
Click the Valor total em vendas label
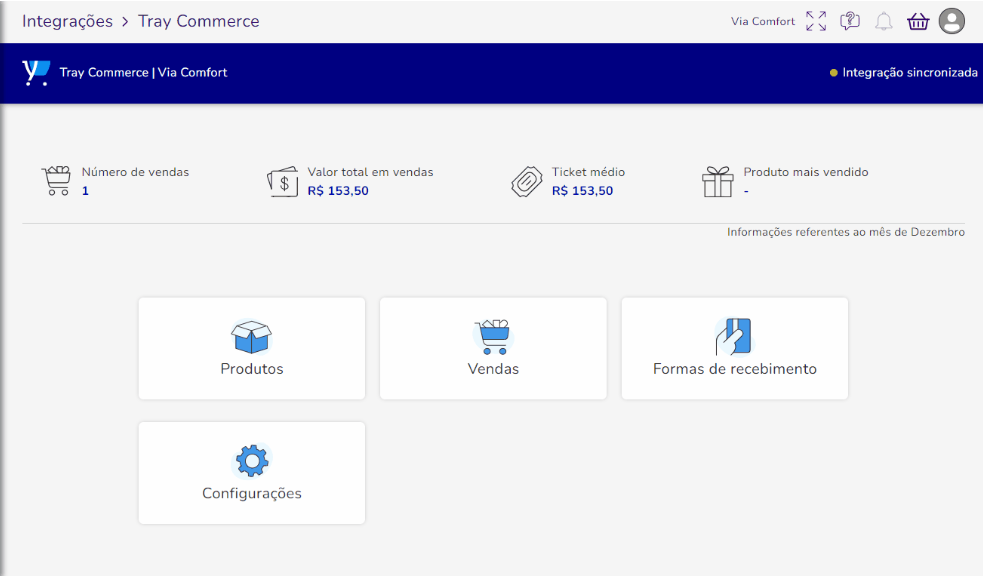(x=370, y=172)
